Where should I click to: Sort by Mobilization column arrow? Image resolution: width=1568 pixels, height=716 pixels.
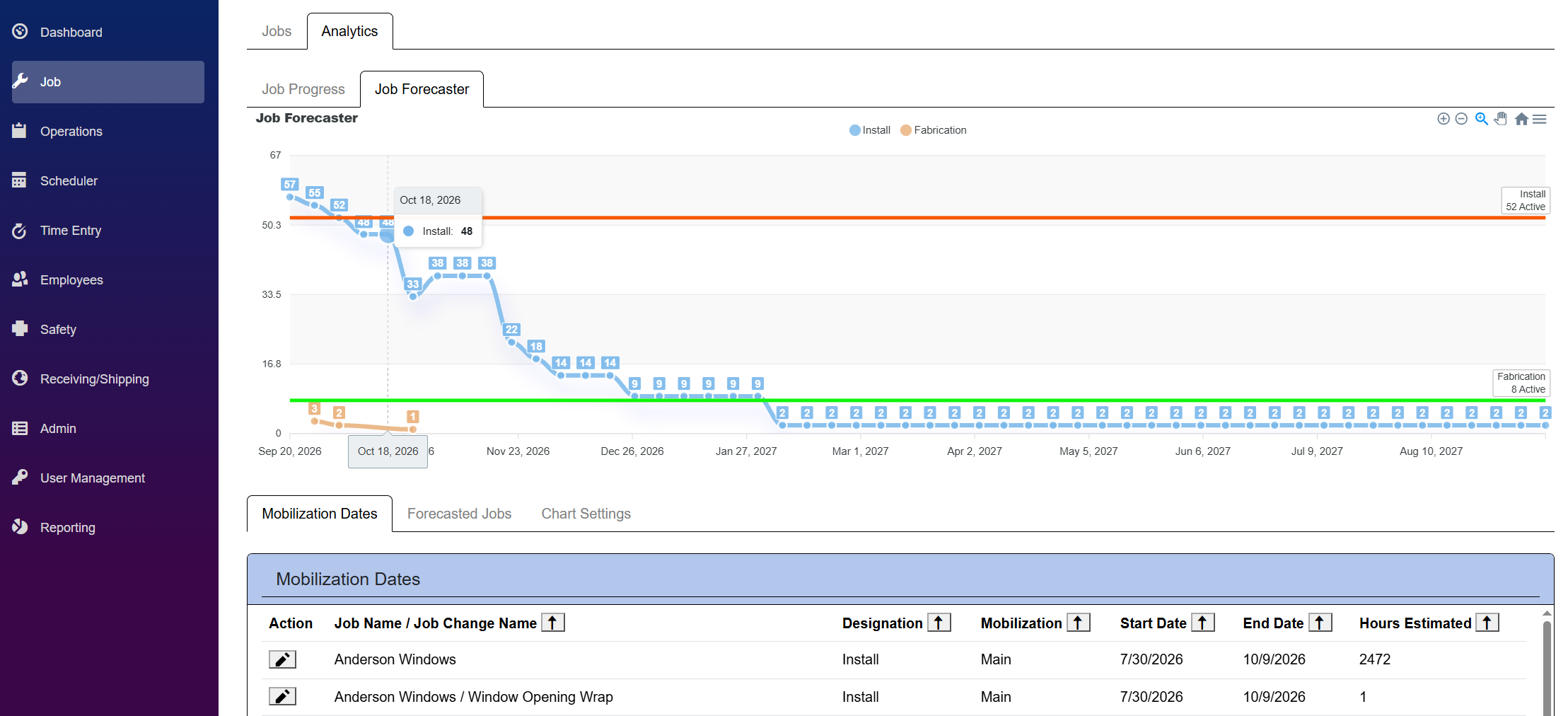pyautogui.click(x=1079, y=623)
